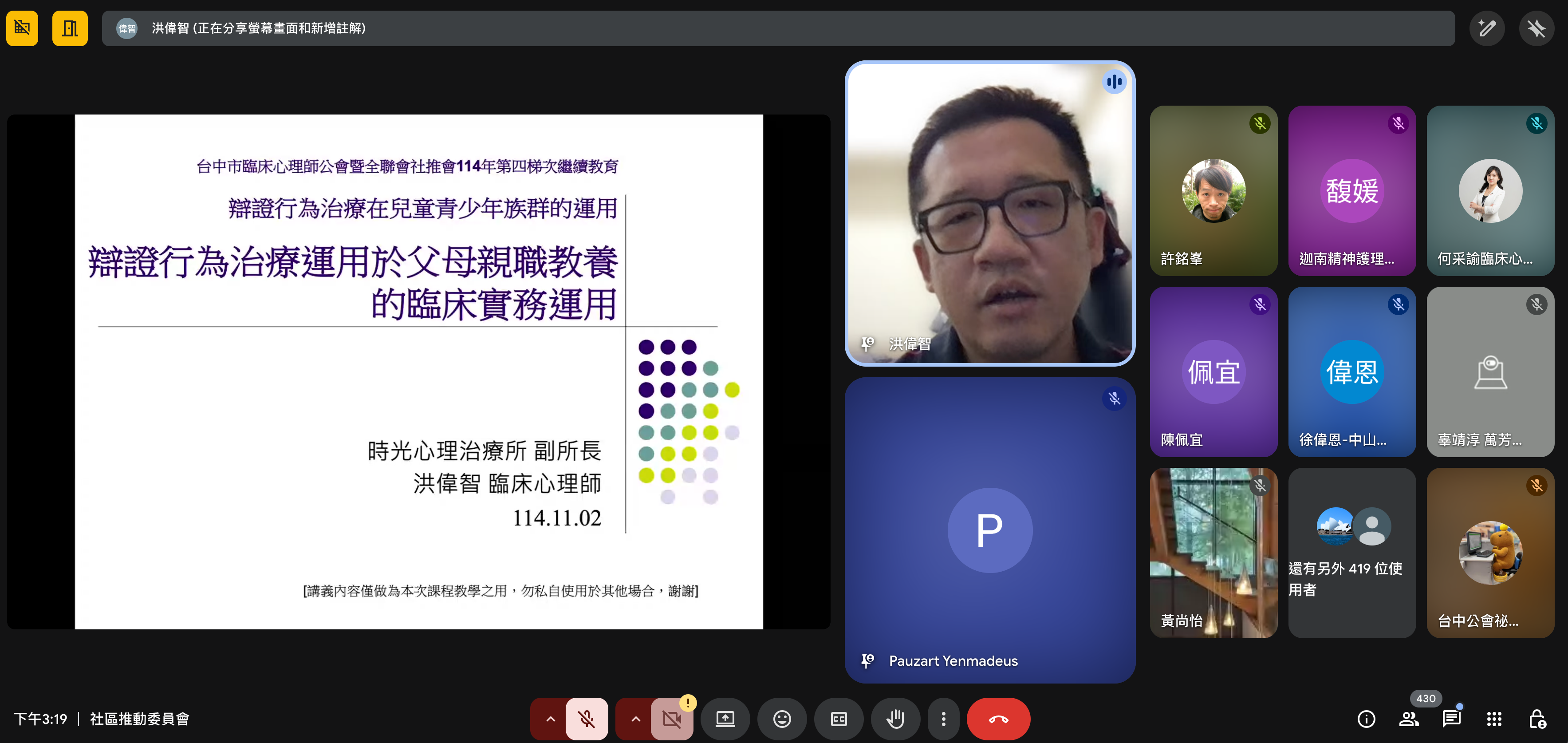The height and width of the screenshot is (743, 1568).
Task: Toggle the muted microphone button
Action: click(586, 719)
